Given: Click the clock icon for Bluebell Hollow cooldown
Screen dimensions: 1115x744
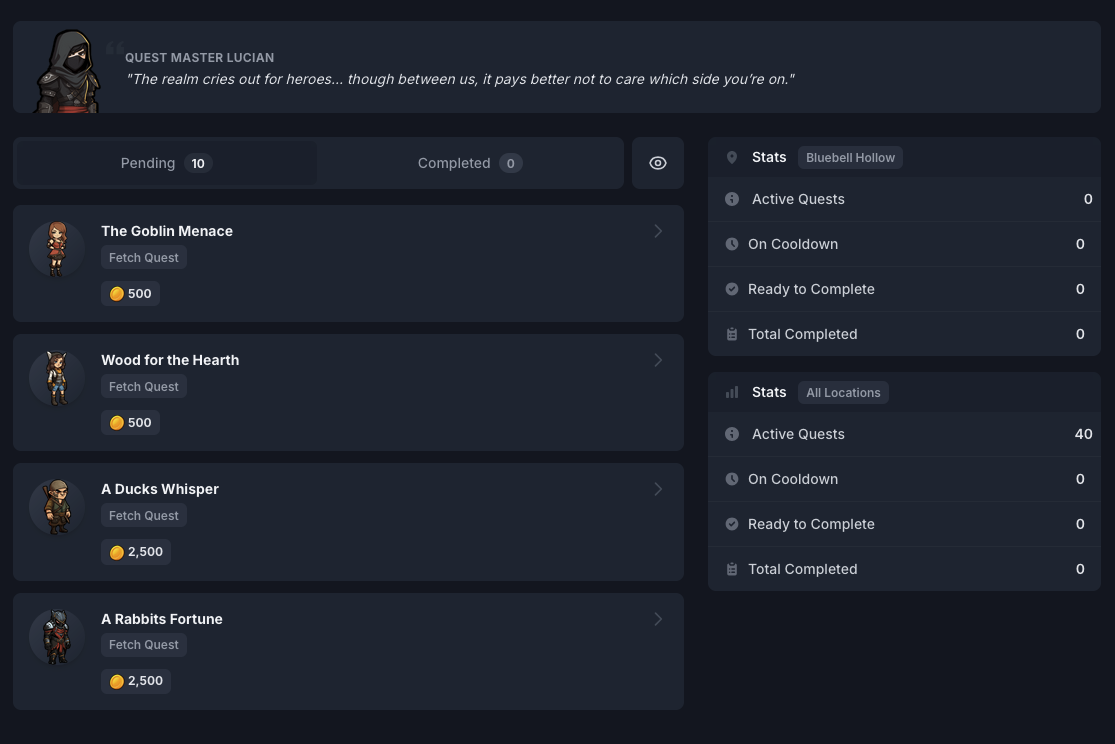Looking at the screenshot, I should click(732, 244).
